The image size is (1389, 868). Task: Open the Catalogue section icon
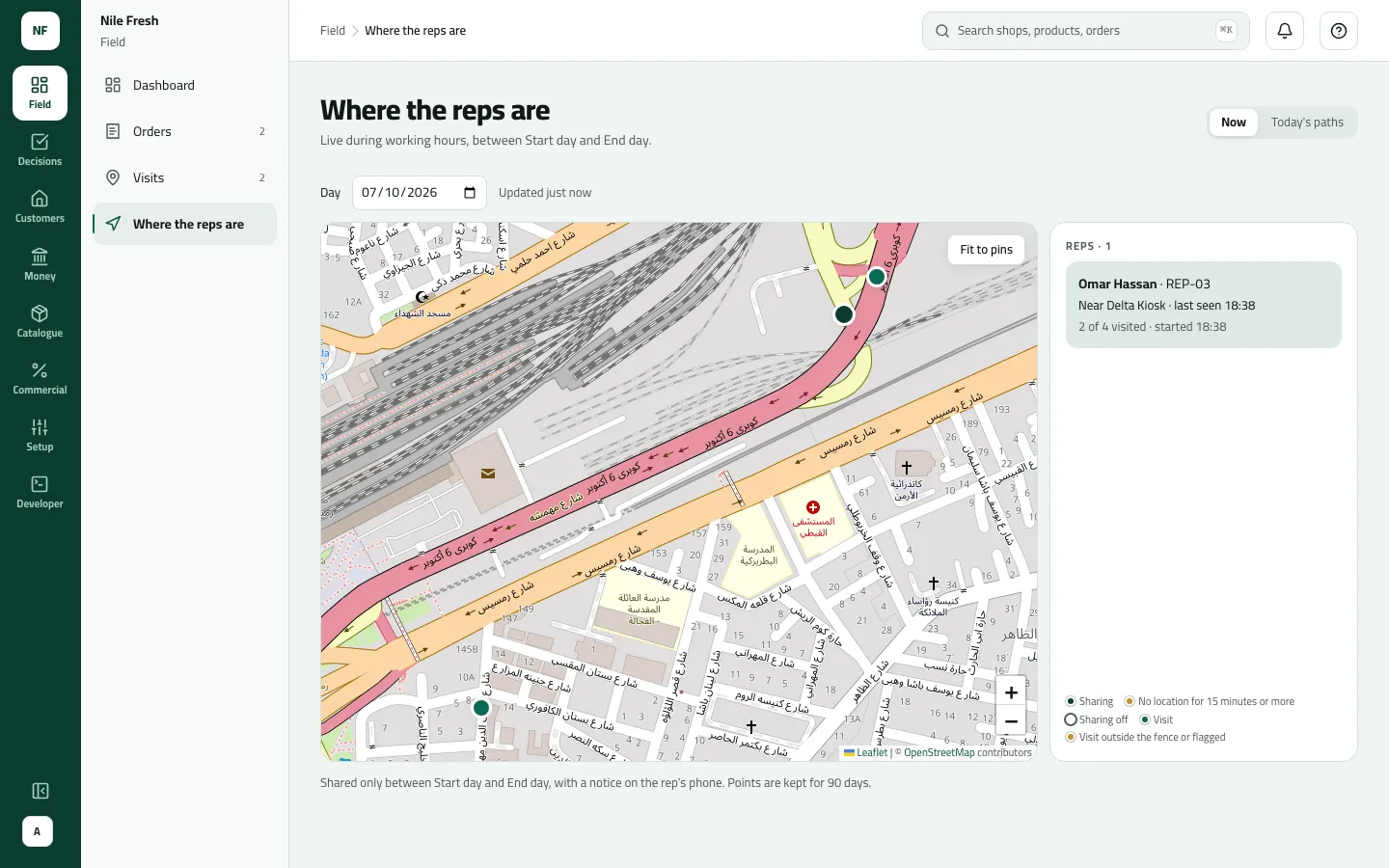[x=40, y=313]
